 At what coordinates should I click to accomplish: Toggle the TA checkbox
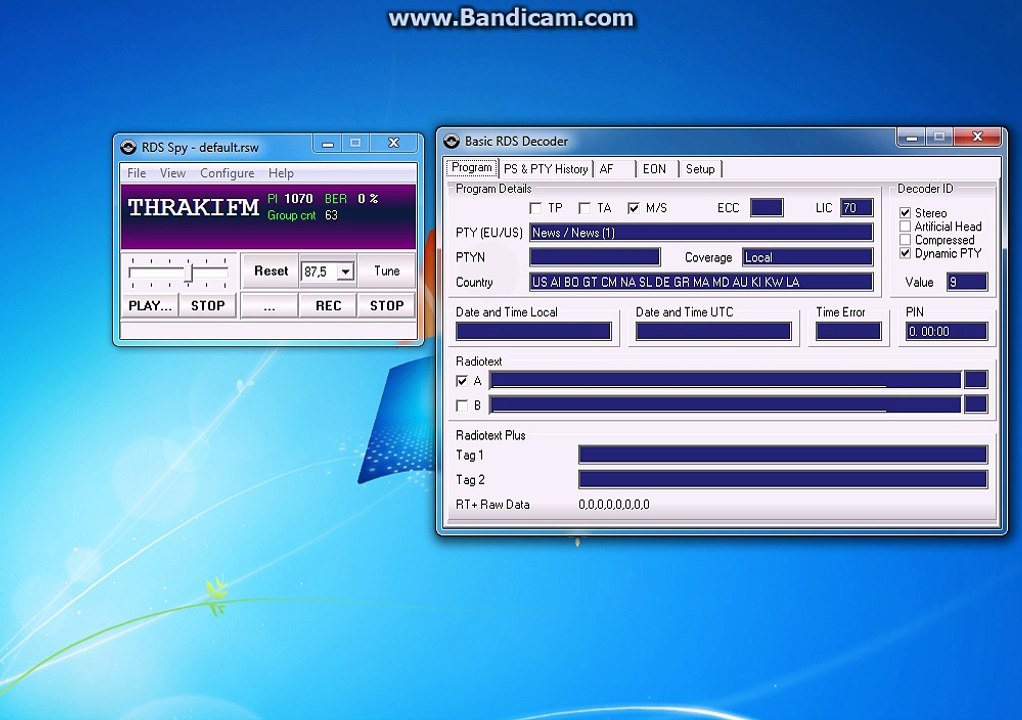click(585, 208)
